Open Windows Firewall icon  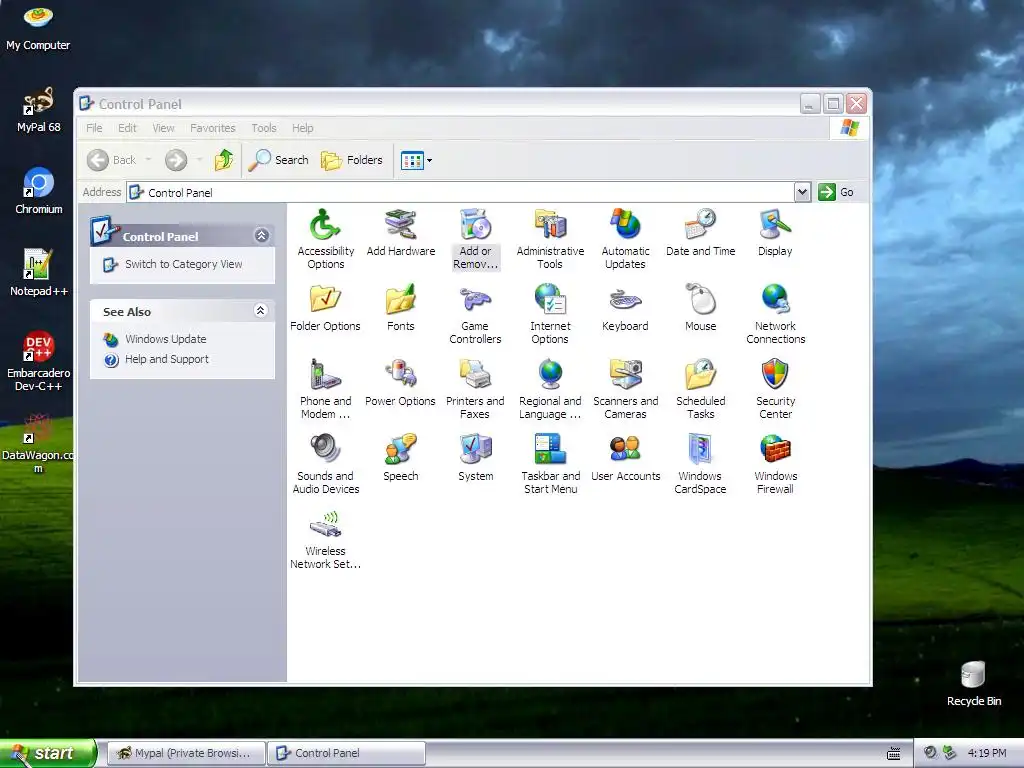[775, 464]
